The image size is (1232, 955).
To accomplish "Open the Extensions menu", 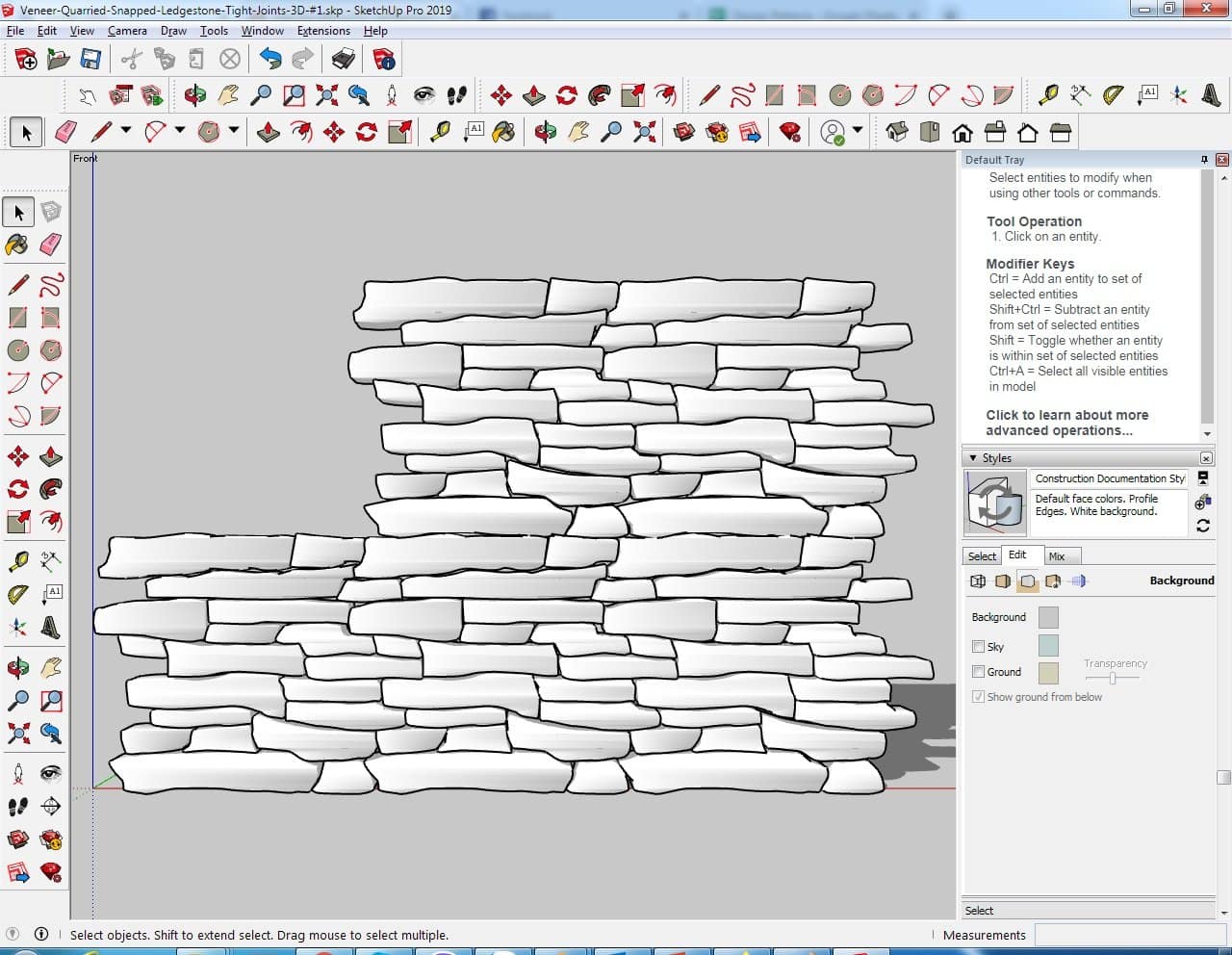I will point(323,31).
